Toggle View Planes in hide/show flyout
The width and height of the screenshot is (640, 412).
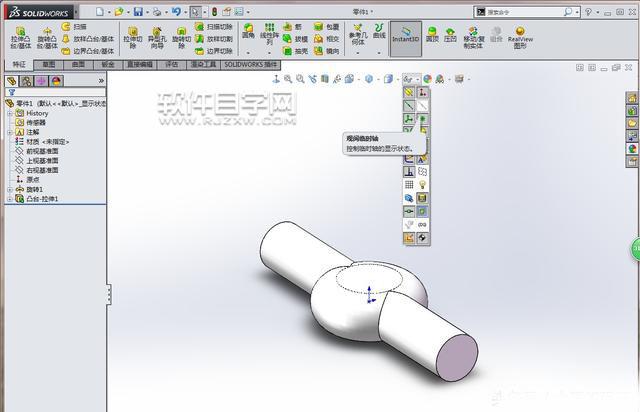409,92
